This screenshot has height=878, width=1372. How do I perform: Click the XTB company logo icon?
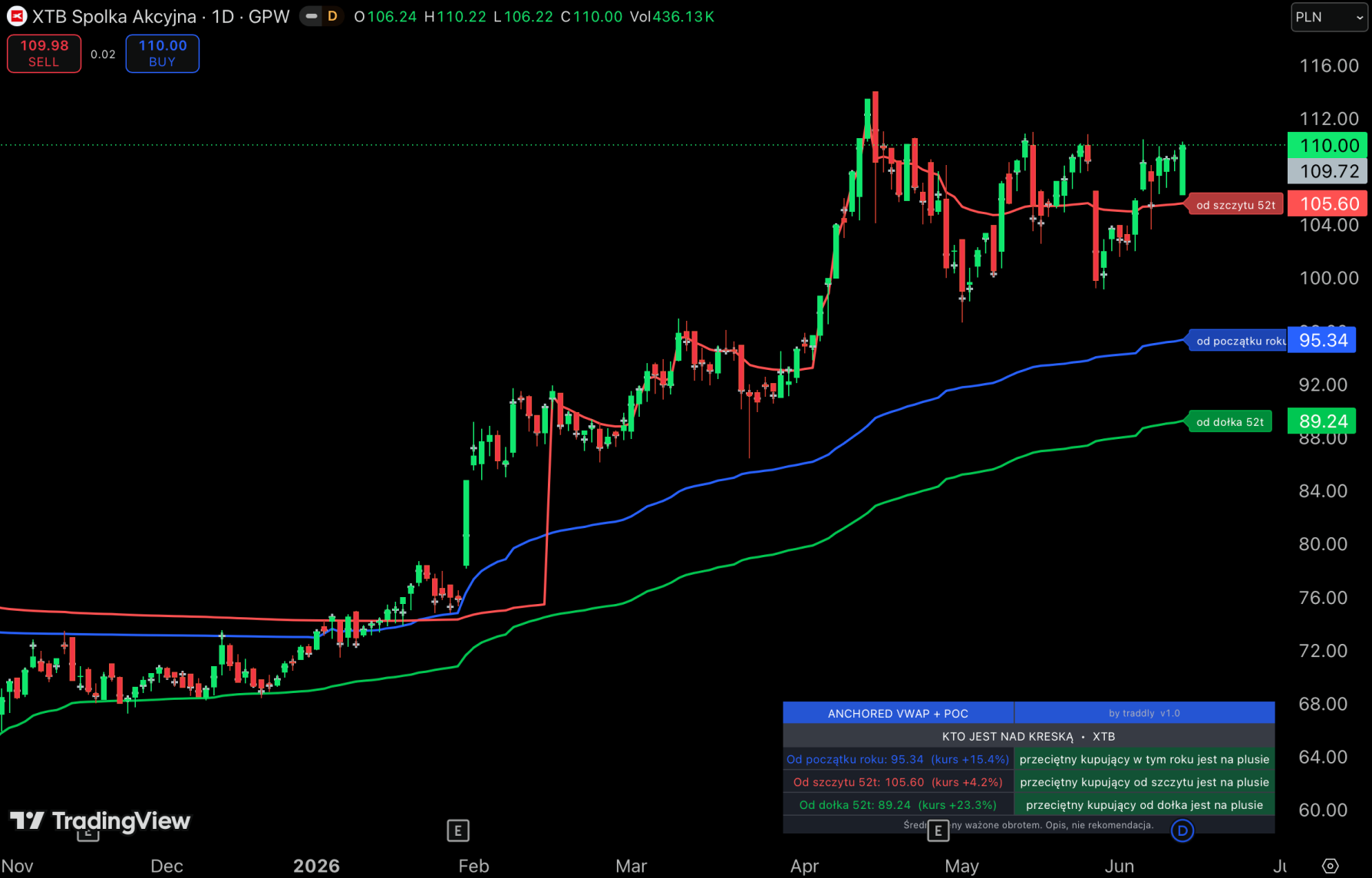[16, 16]
